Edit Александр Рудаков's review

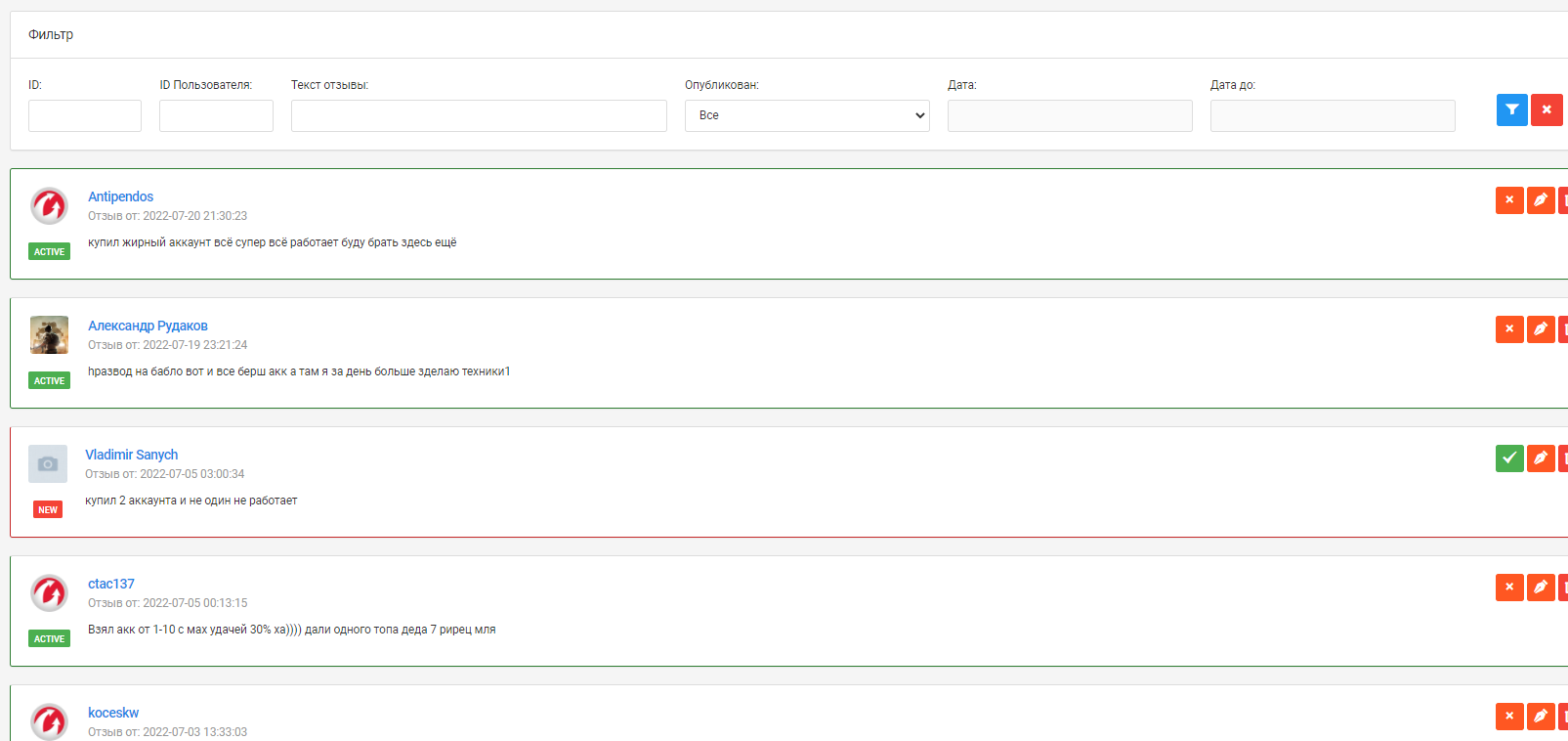[x=1541, y=329]
